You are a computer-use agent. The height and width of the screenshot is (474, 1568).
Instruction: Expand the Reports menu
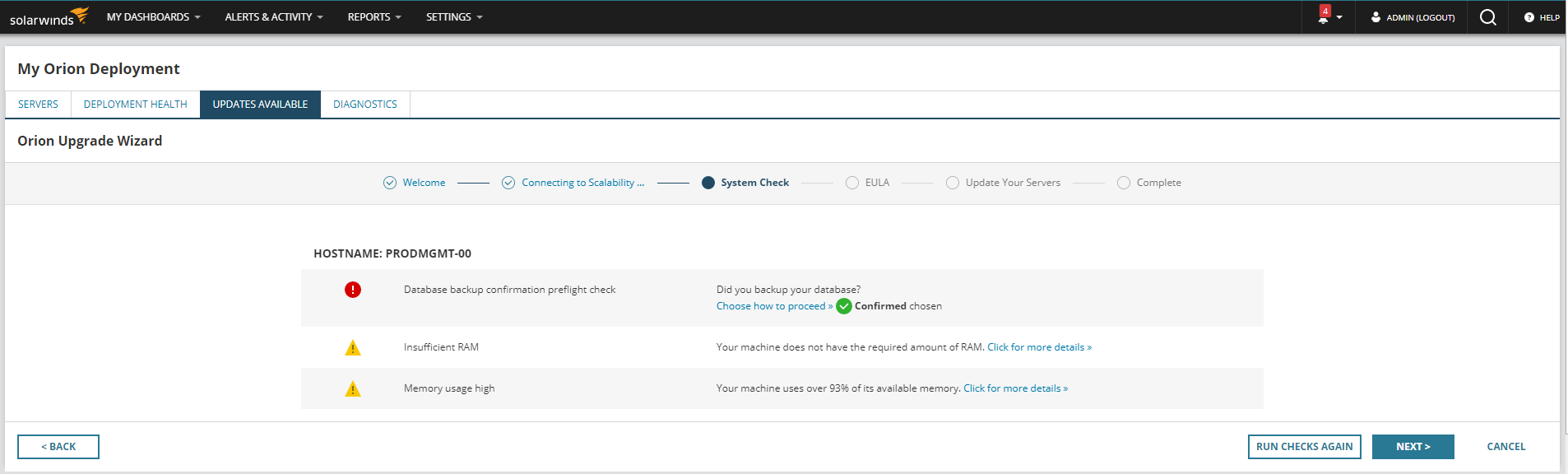[x=374, y=17]
